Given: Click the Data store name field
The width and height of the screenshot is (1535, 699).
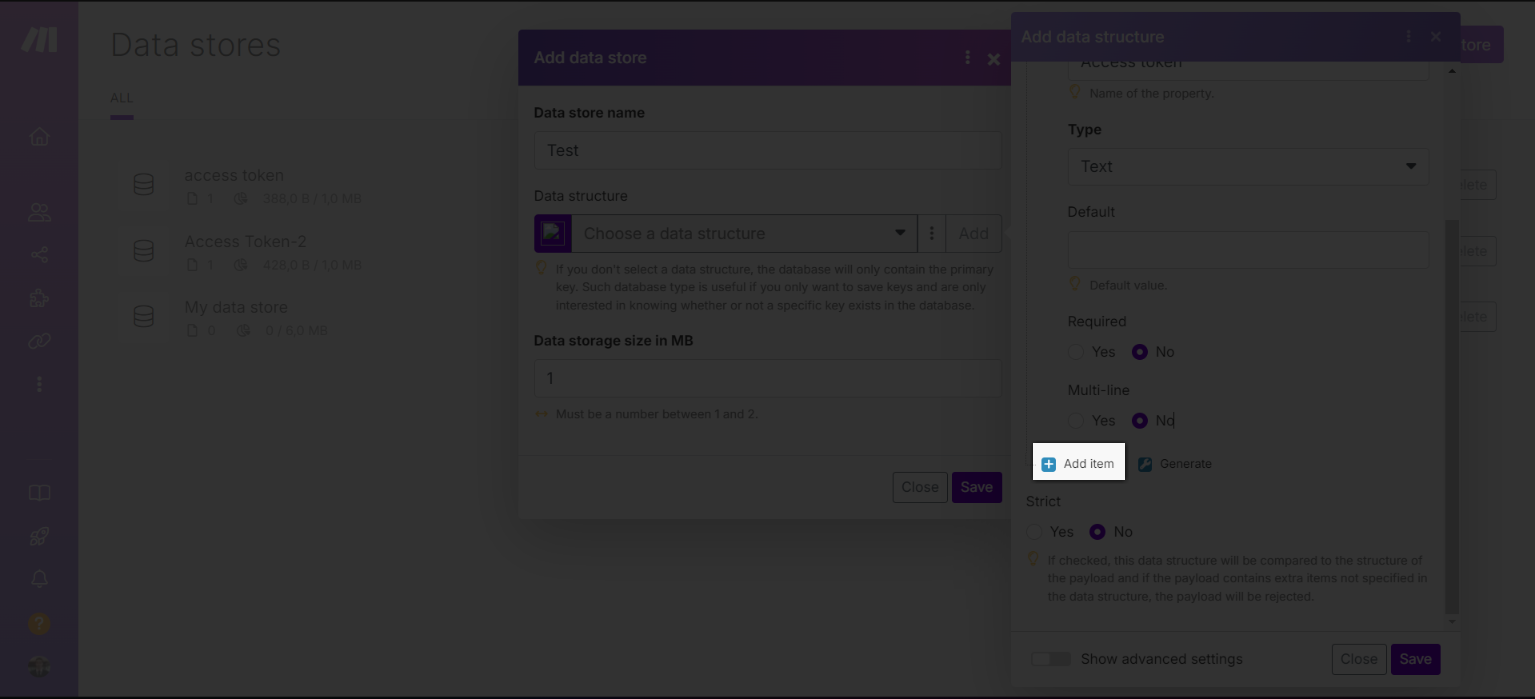Looking at the screenshot, I should (x=768, y=150).
